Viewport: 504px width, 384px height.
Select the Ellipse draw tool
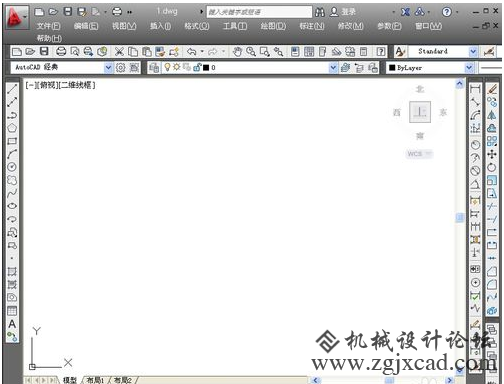(x=12, y=206)
